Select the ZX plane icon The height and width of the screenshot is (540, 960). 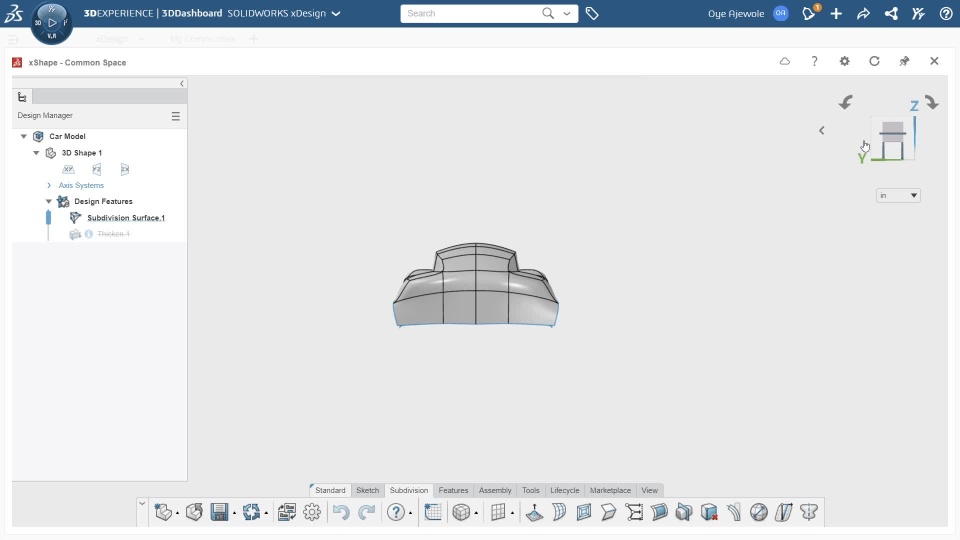pos(125,169)
